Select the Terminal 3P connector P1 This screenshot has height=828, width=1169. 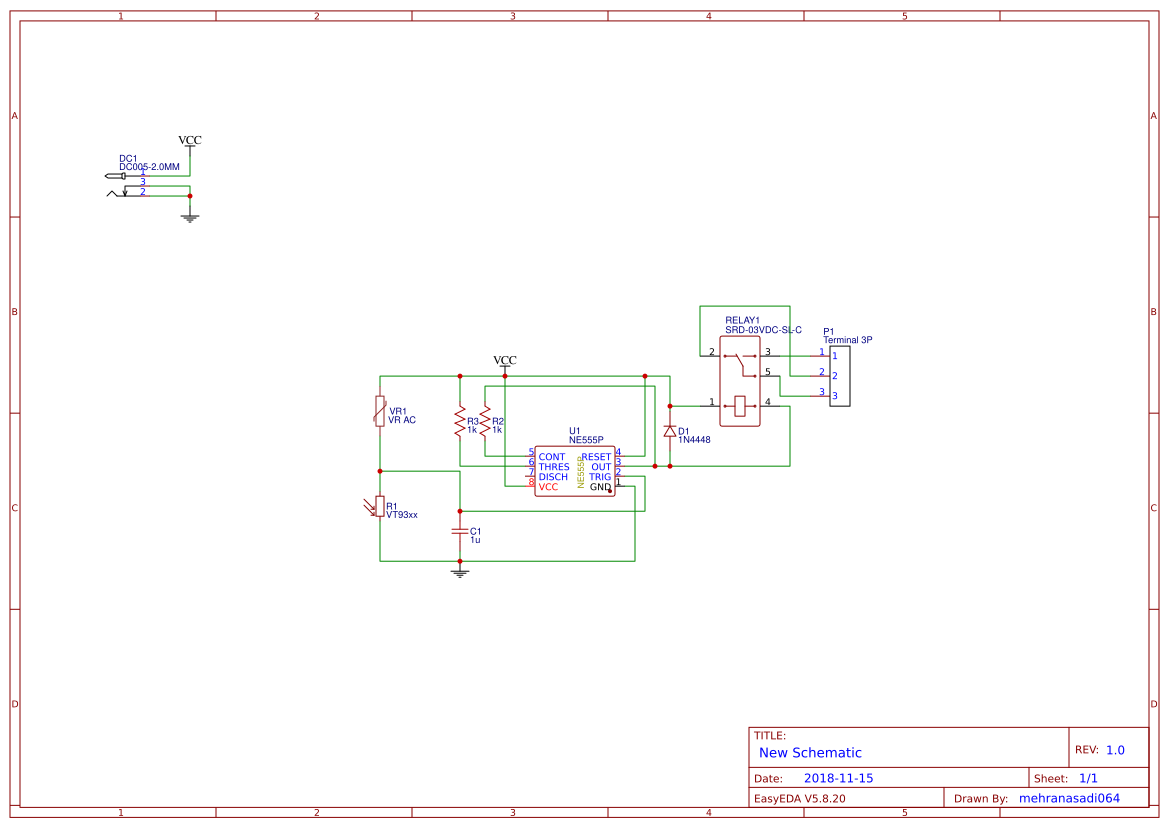pyautogui.click(x=838, y=378)
